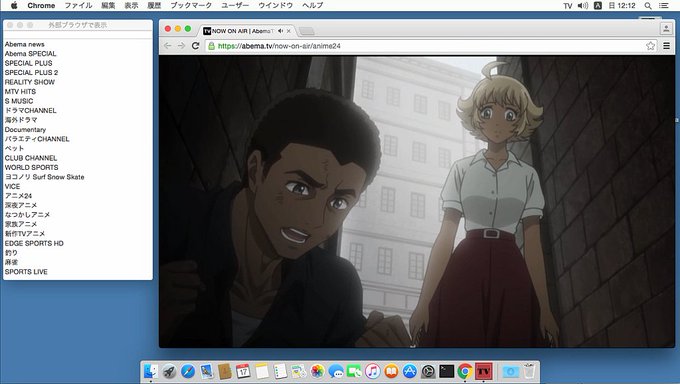Mute the tab using its speaker icon
The width and height of the screenshot is (680, 384).
[x=281, y=31]
